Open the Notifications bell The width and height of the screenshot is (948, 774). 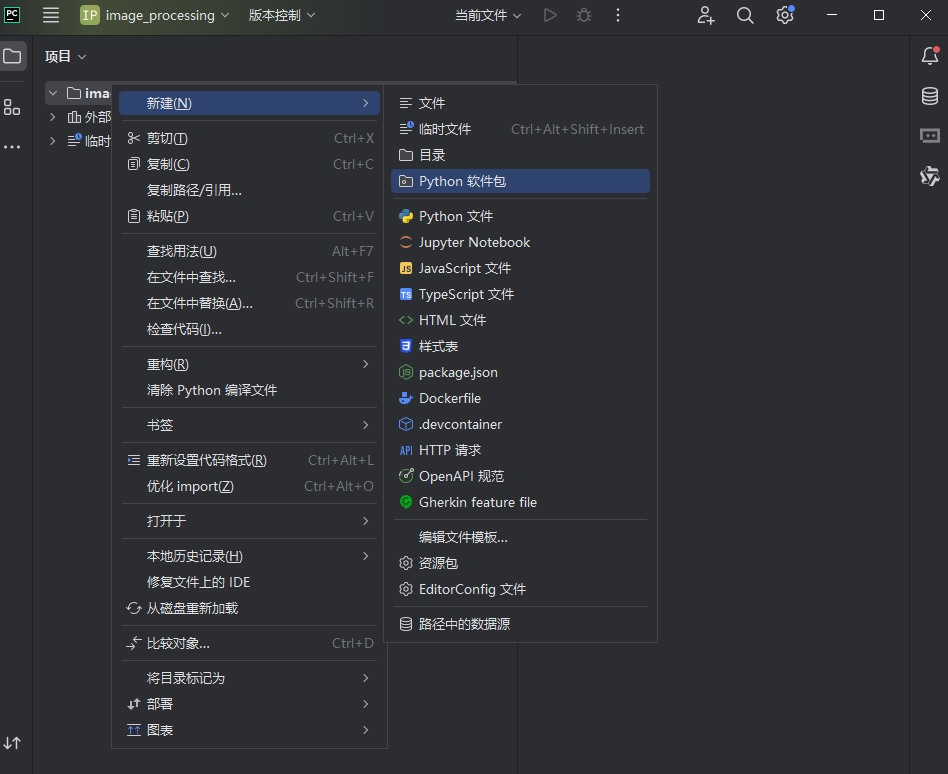click(930, 56)
